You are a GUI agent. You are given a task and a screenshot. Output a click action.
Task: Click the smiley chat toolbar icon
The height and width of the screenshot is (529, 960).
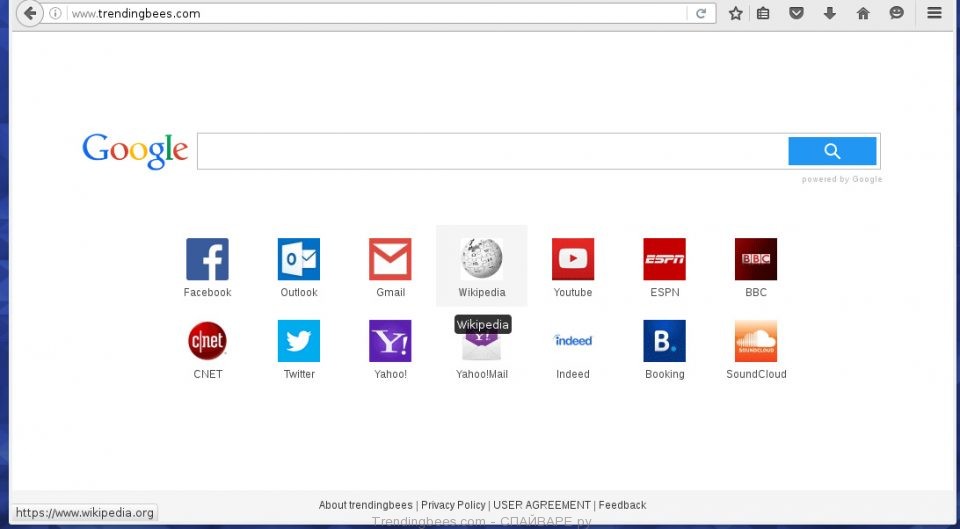click(896, 13)
